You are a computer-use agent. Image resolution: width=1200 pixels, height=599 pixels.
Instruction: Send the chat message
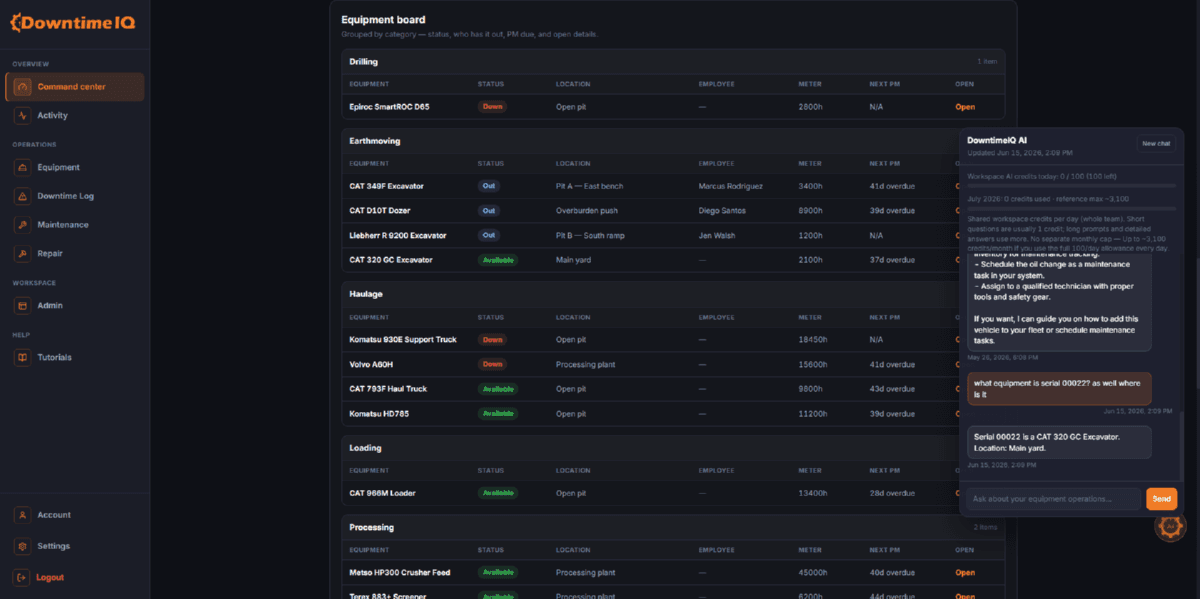1161,498
